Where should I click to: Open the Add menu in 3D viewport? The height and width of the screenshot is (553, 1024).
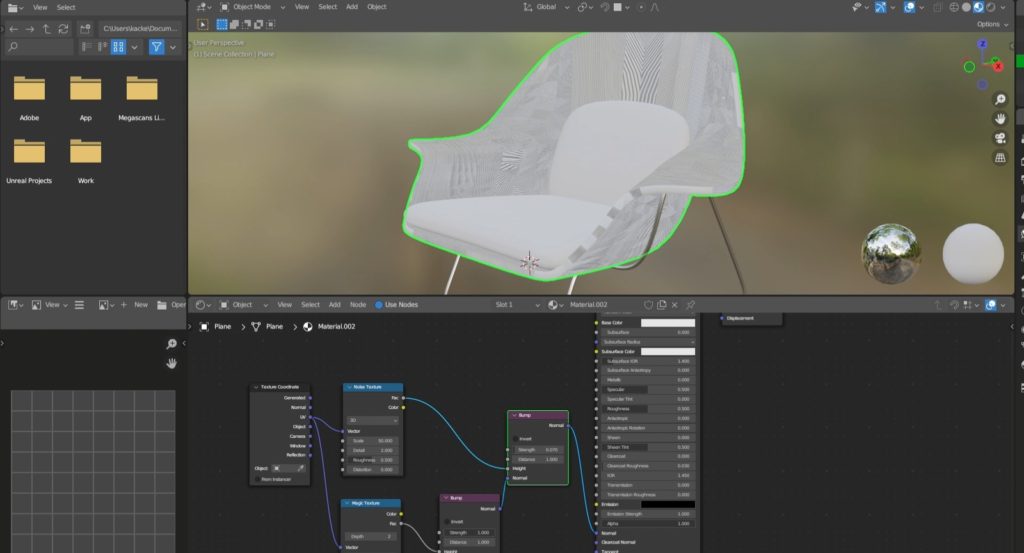[352, 7]
